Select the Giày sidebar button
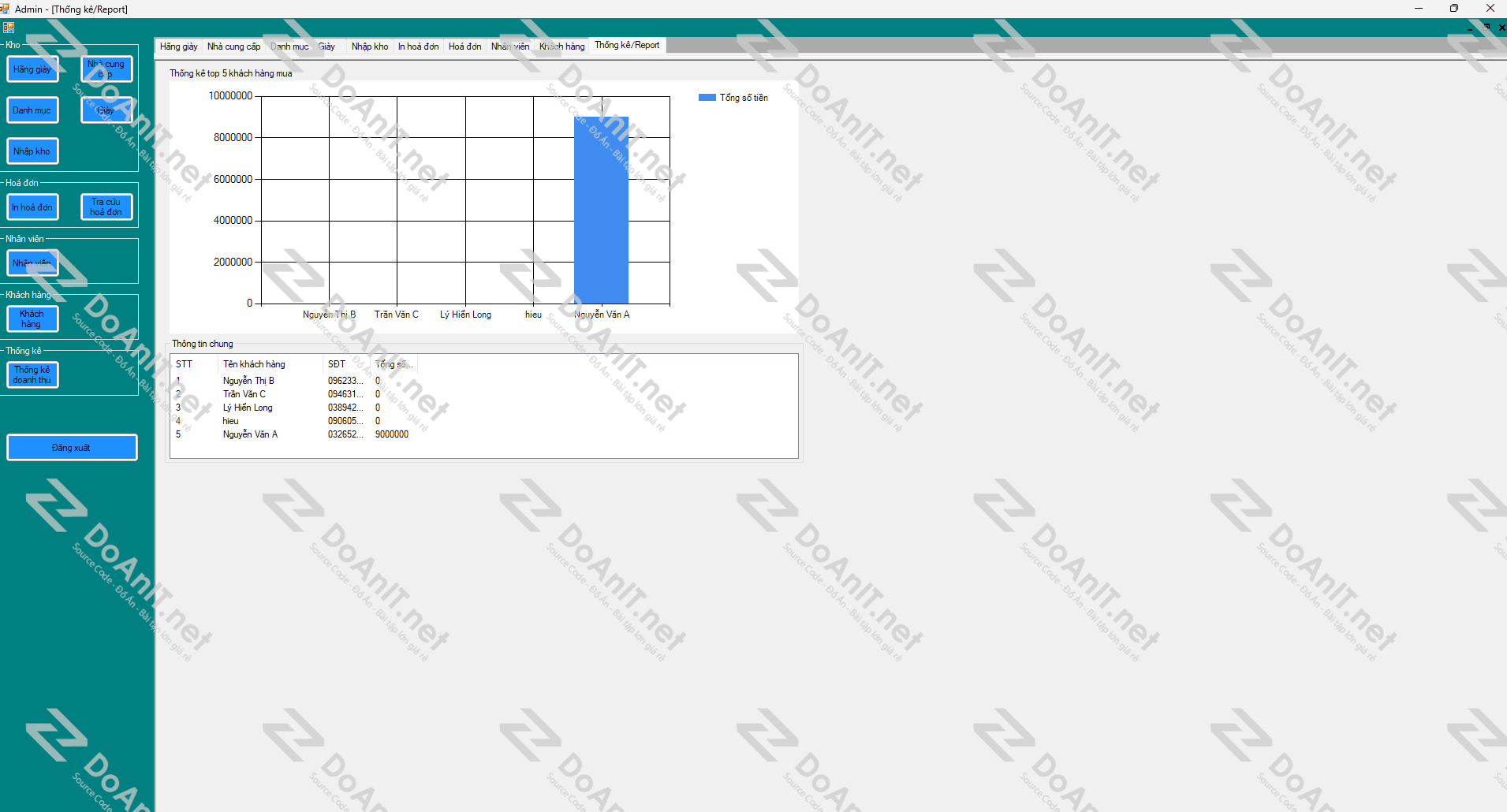The image size is (1507, 812). (x=106, y=110)
